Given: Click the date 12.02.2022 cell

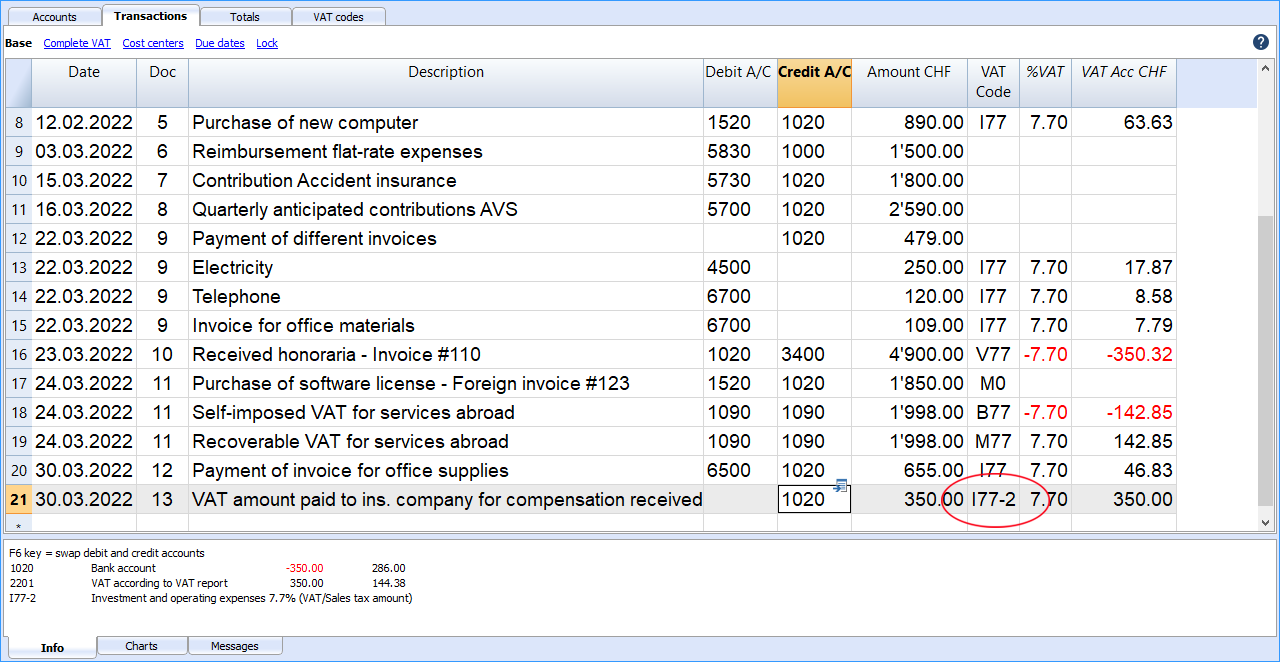Looking at the screenshot, I should coord(84,123).
